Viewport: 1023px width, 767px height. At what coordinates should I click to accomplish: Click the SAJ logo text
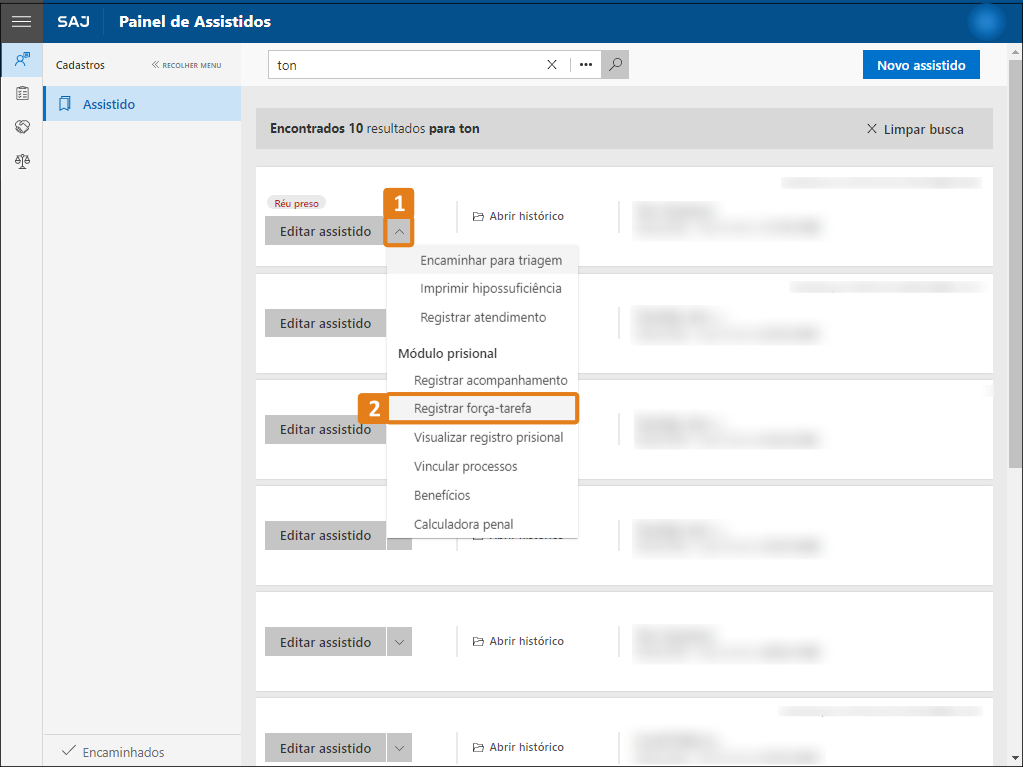(73, 22)
